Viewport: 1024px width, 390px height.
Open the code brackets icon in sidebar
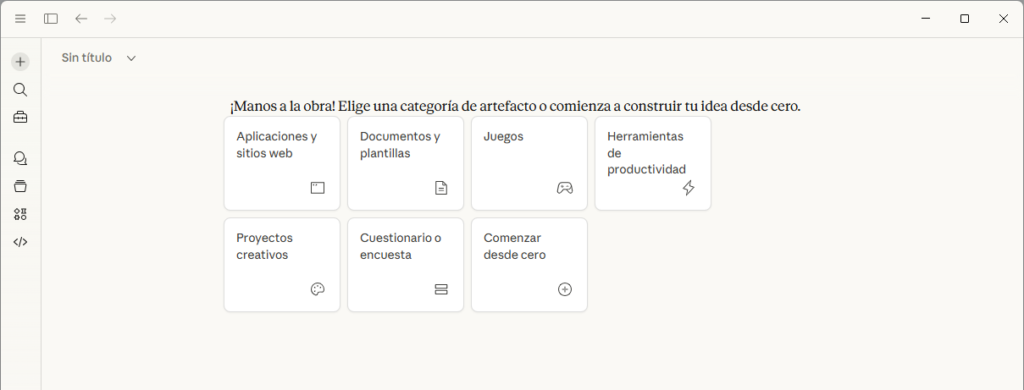[x=20, y=242]
